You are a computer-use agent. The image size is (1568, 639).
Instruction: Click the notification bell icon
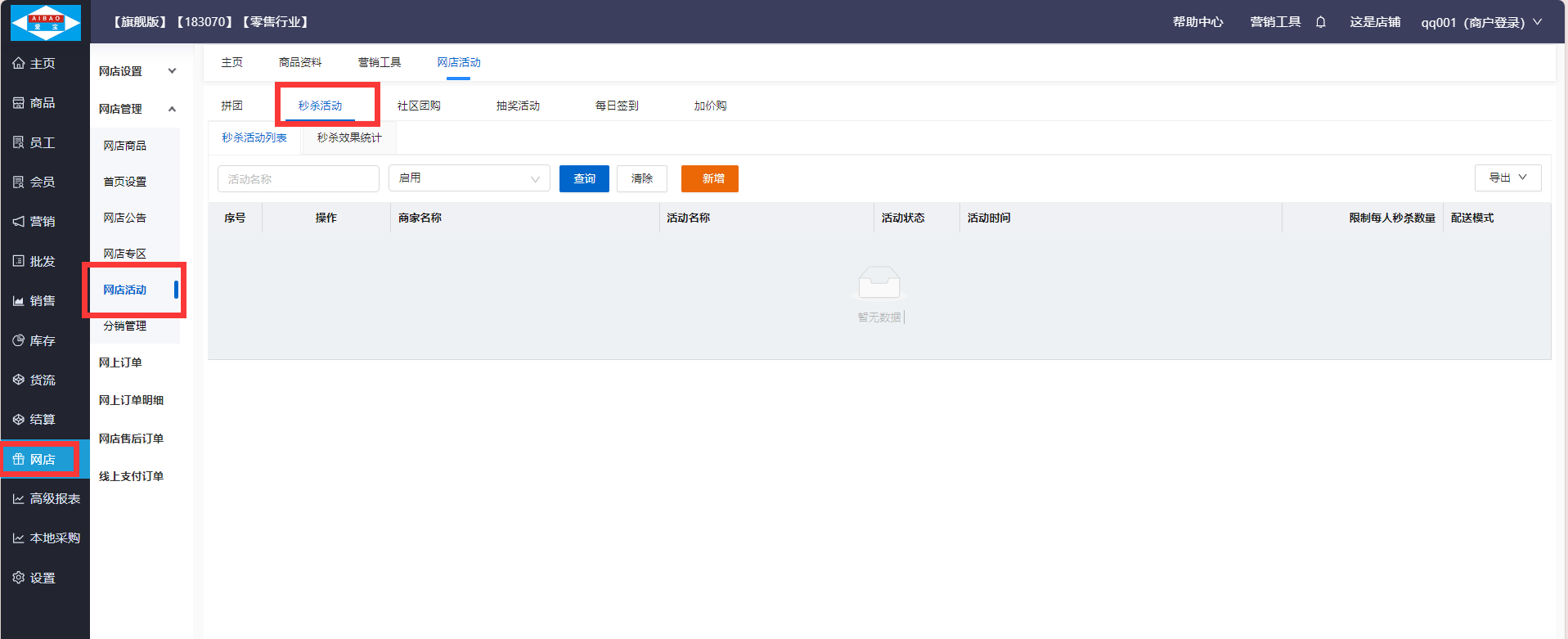pos(1320,22)
